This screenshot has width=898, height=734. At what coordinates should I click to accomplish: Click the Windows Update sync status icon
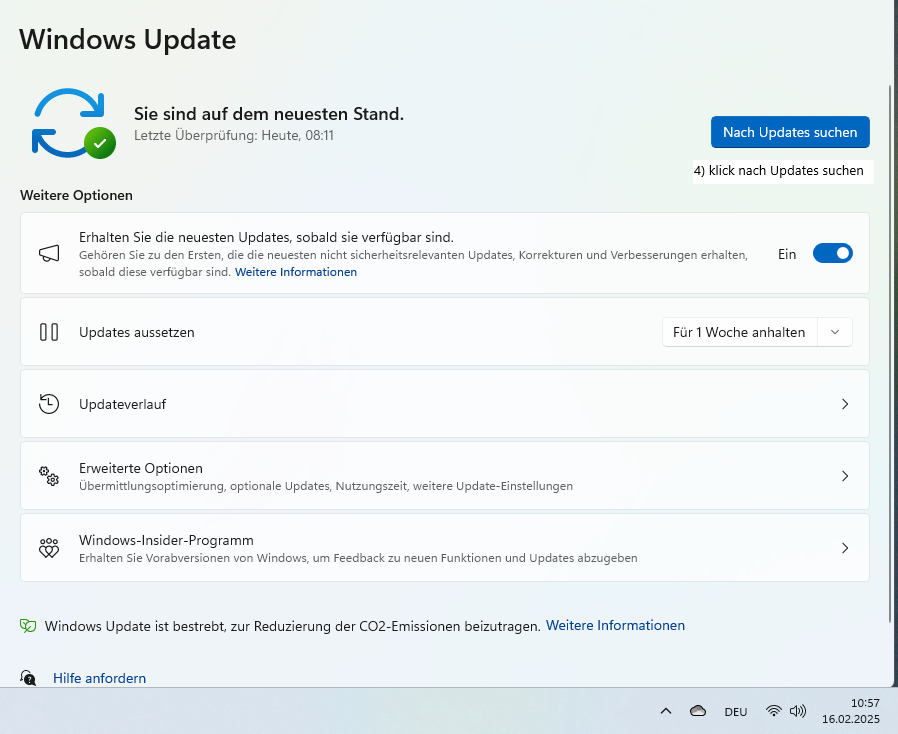(x=73, y=123)
